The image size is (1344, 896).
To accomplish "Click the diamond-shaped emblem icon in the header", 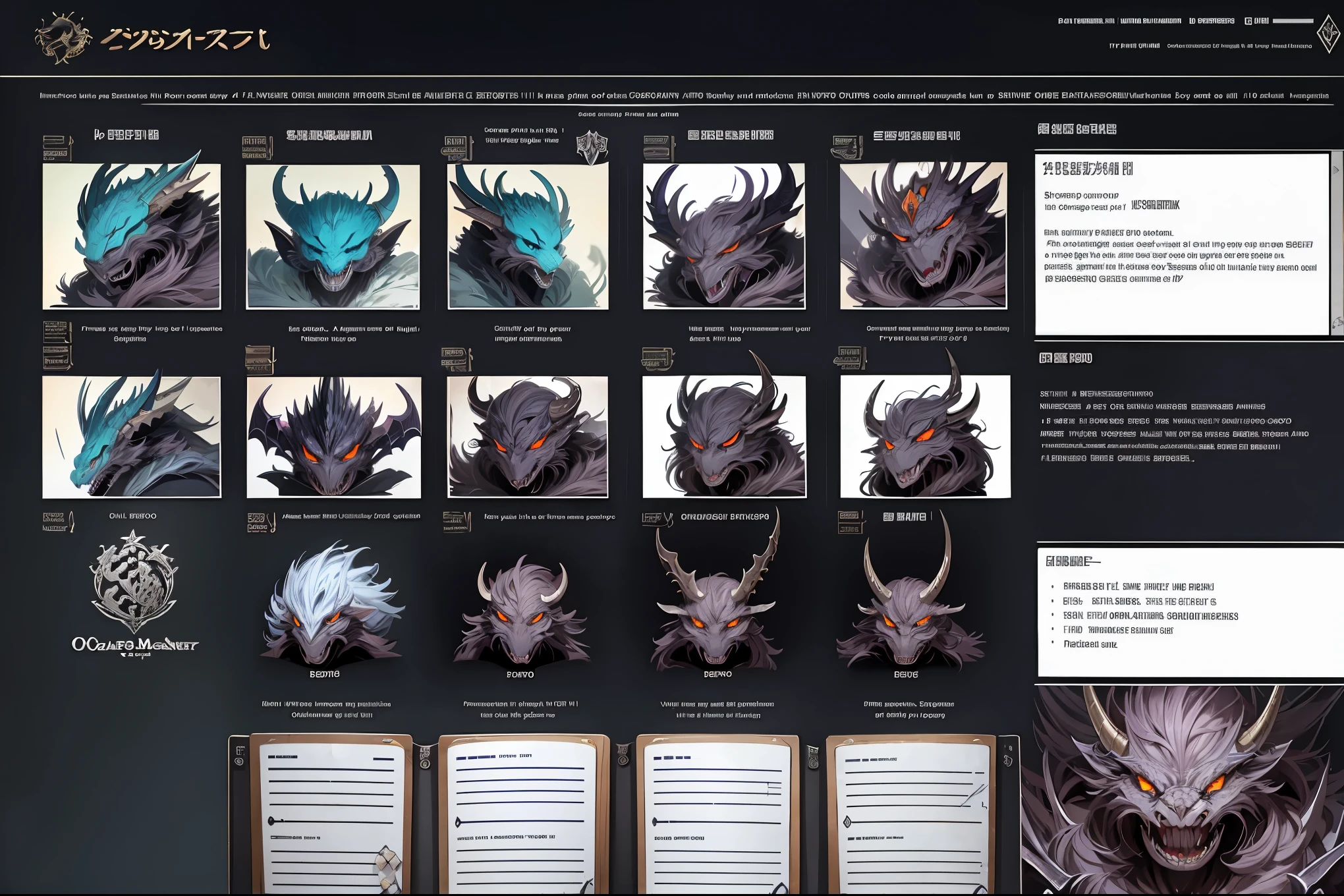I will pyautogui.click(x=1327, y=34).
